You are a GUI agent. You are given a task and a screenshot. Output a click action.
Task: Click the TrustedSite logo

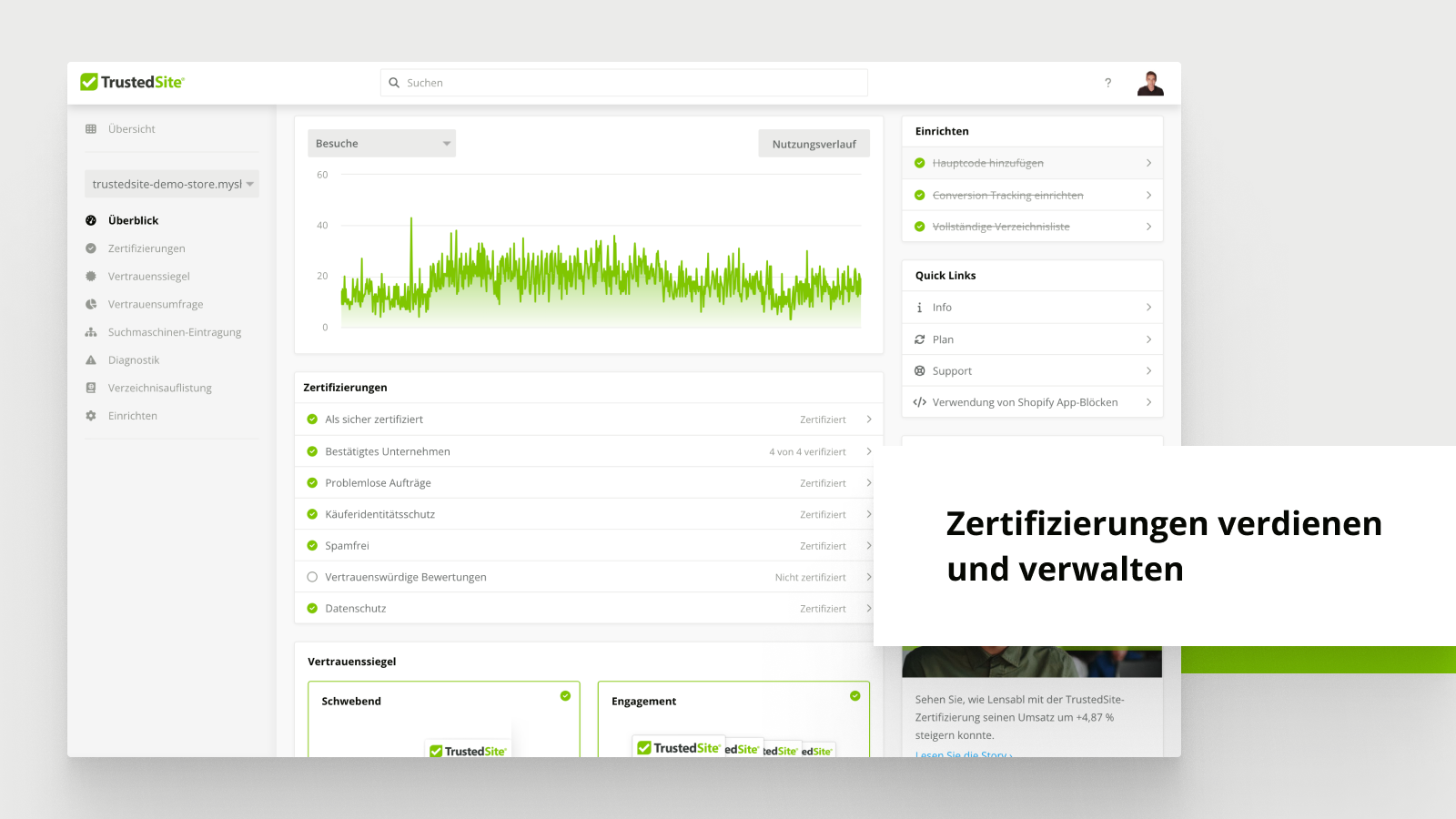click(132, 82)
